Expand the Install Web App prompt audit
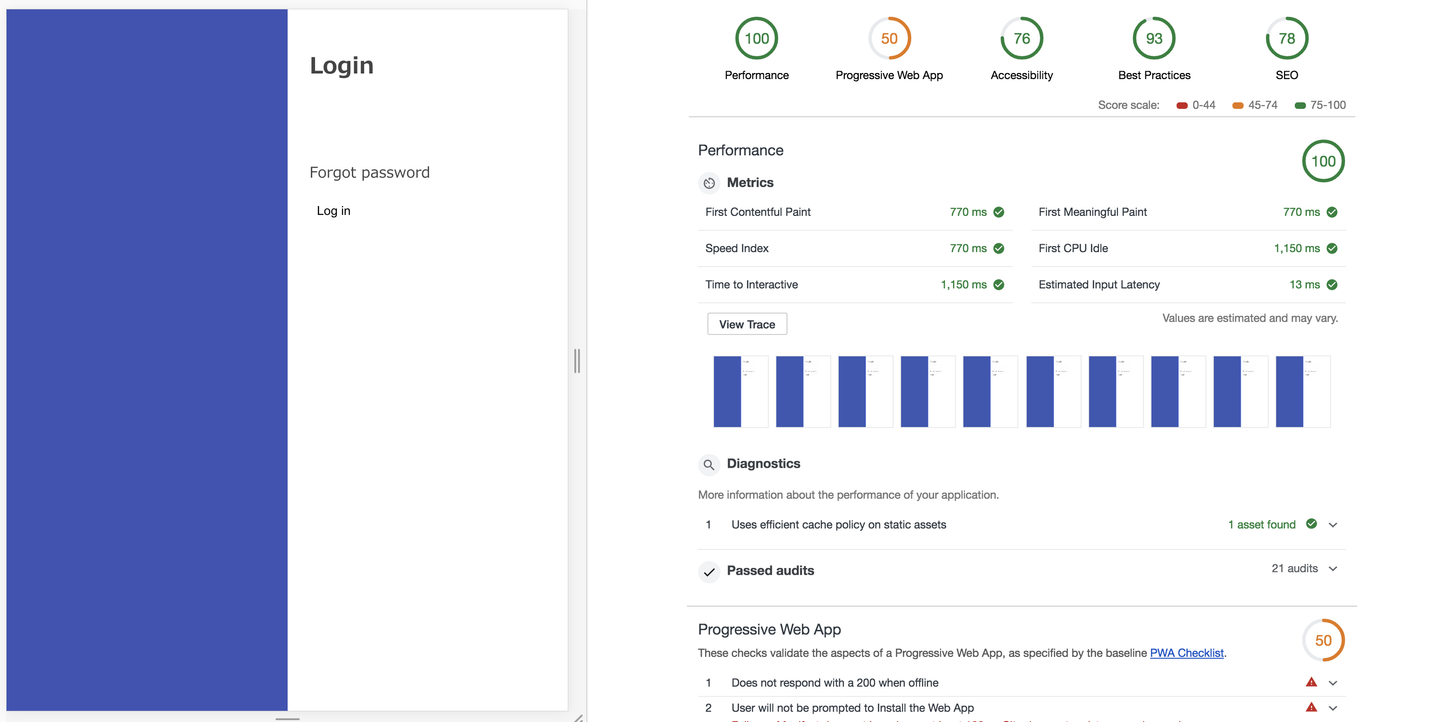Screen dimensions: 1440x722 [1333, 708]
